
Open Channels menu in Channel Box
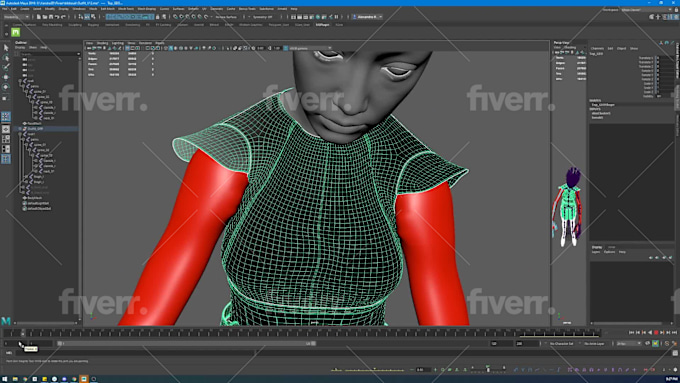pyautogui.click(x=597, y=48)
